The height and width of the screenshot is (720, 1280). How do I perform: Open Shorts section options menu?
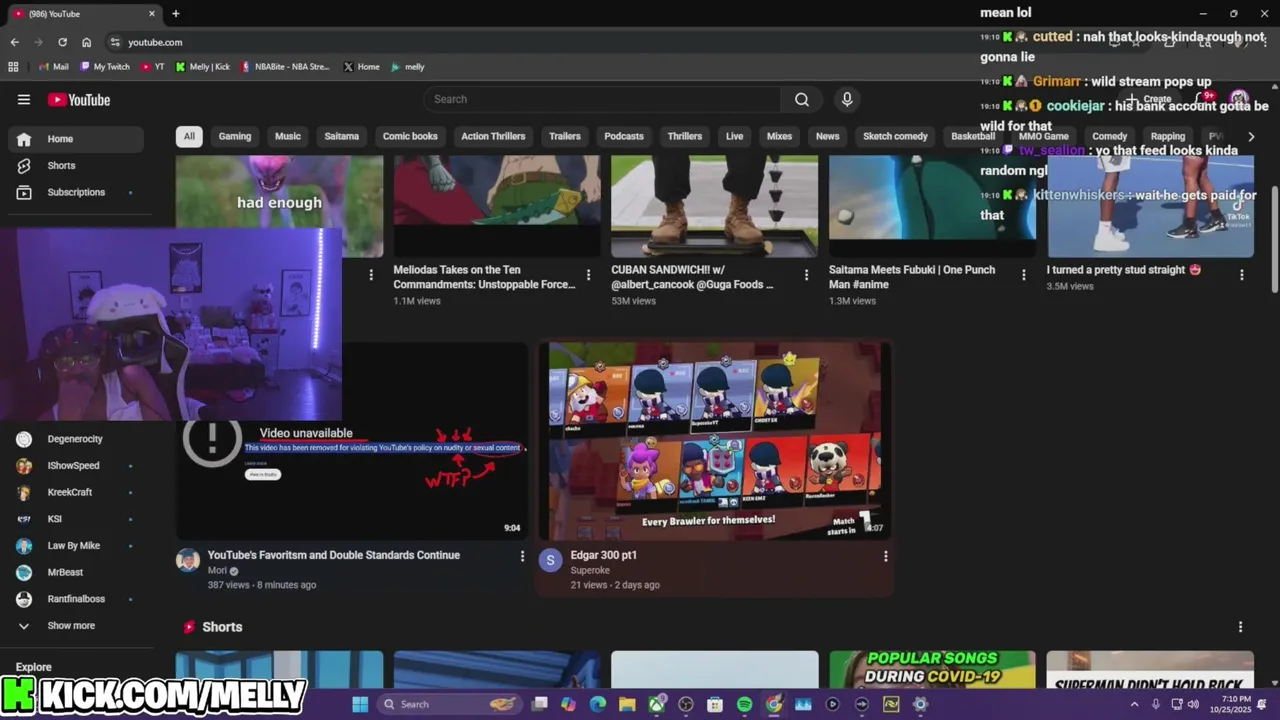[x=1240, y=627]
